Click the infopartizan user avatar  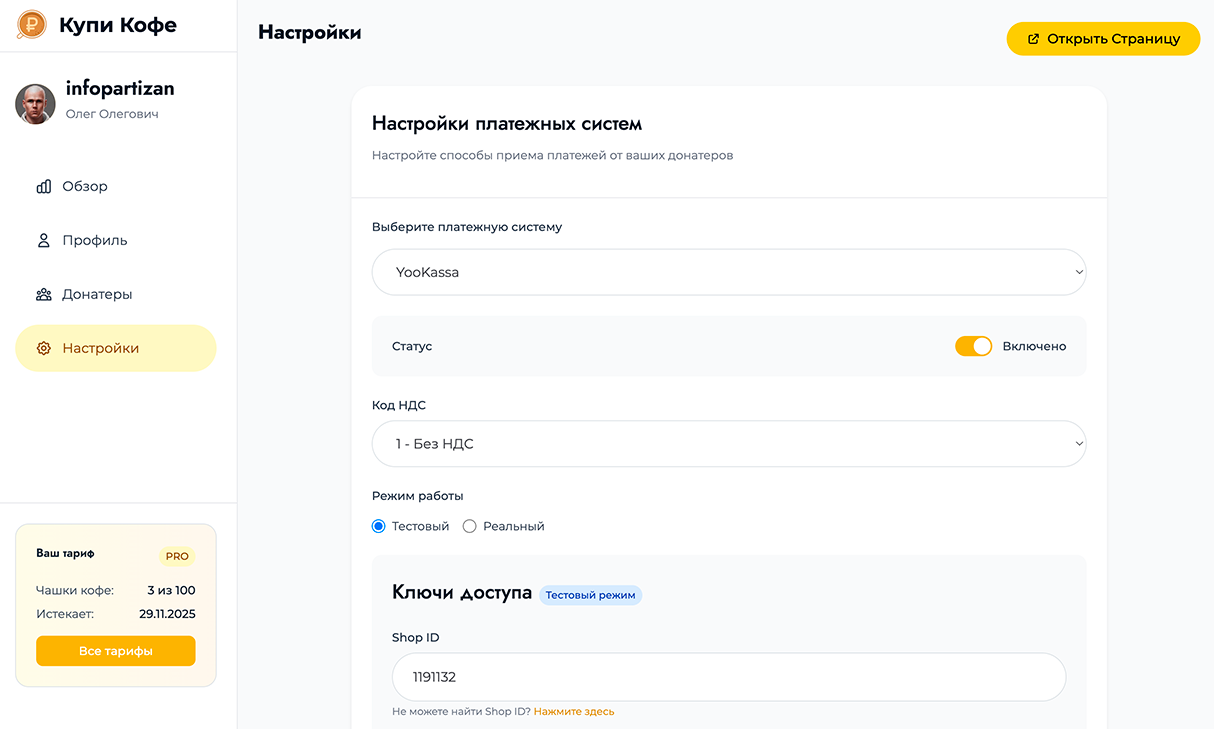[35, 104]
